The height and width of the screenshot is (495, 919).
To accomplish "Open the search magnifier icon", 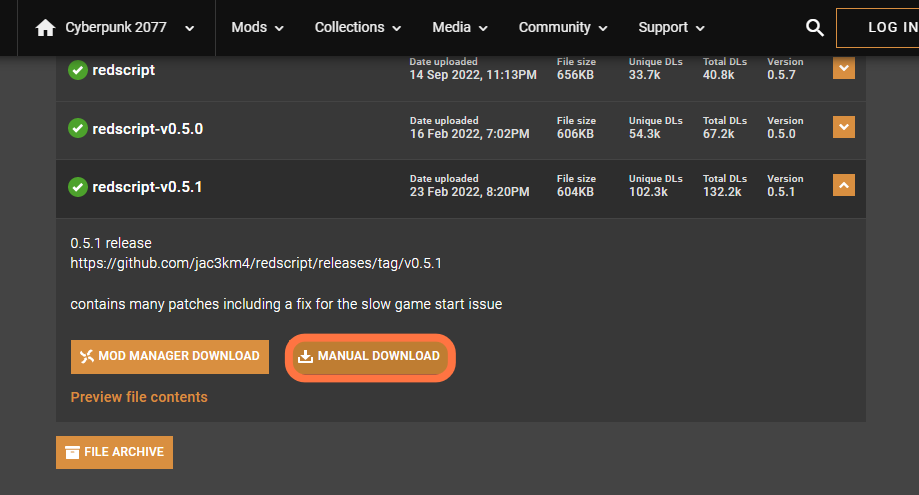I will click(x=815, y=28).
